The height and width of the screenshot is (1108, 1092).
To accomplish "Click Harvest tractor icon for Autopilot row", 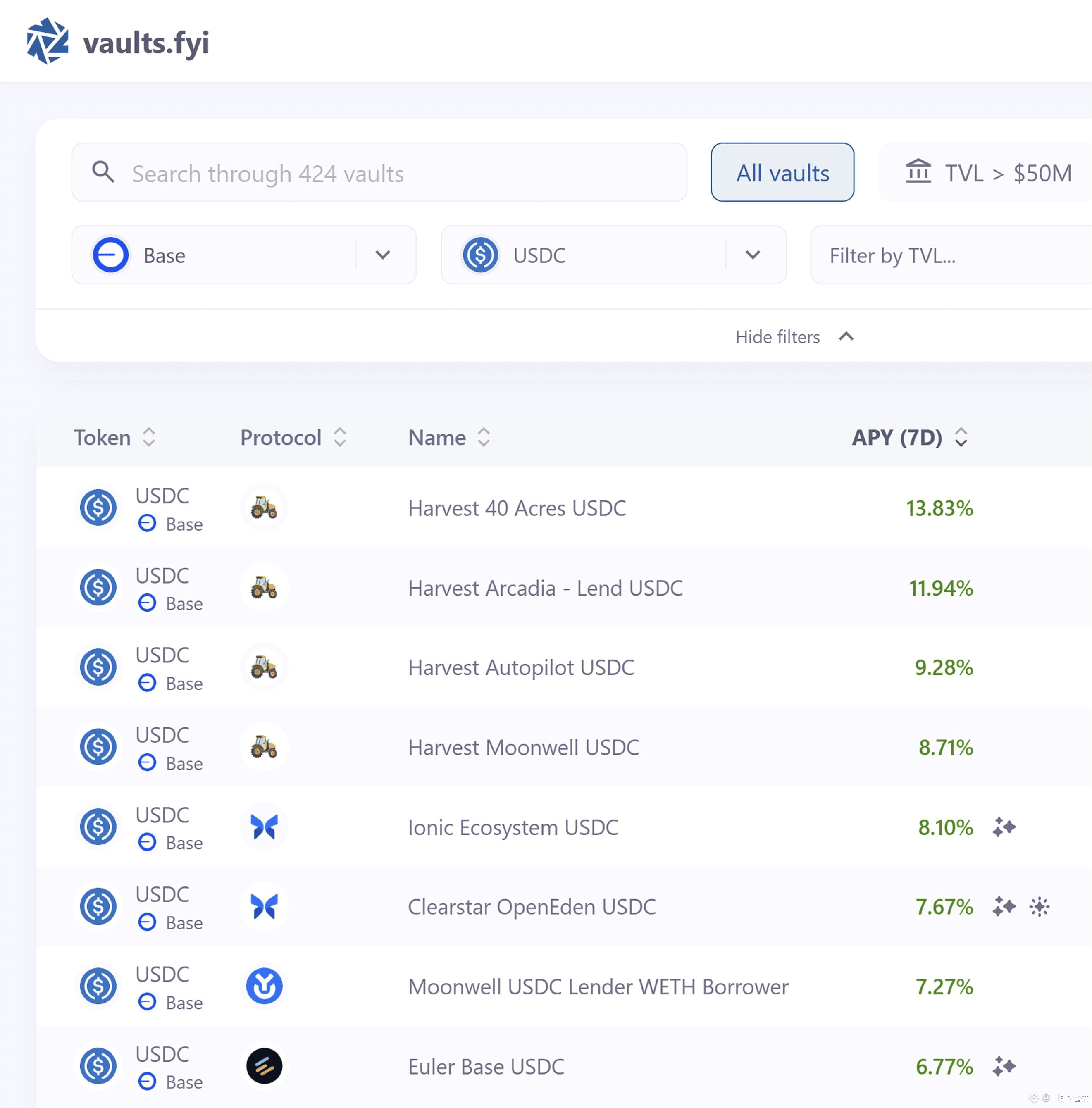I will click(264, 667).
